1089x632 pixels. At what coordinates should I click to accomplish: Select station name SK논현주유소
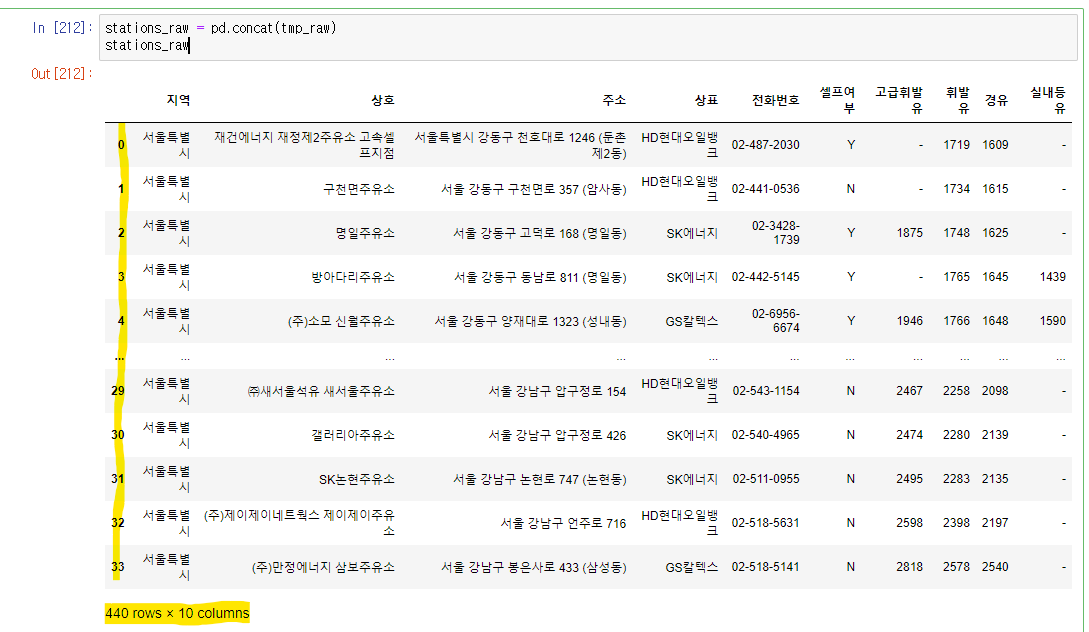pos(357,479)
